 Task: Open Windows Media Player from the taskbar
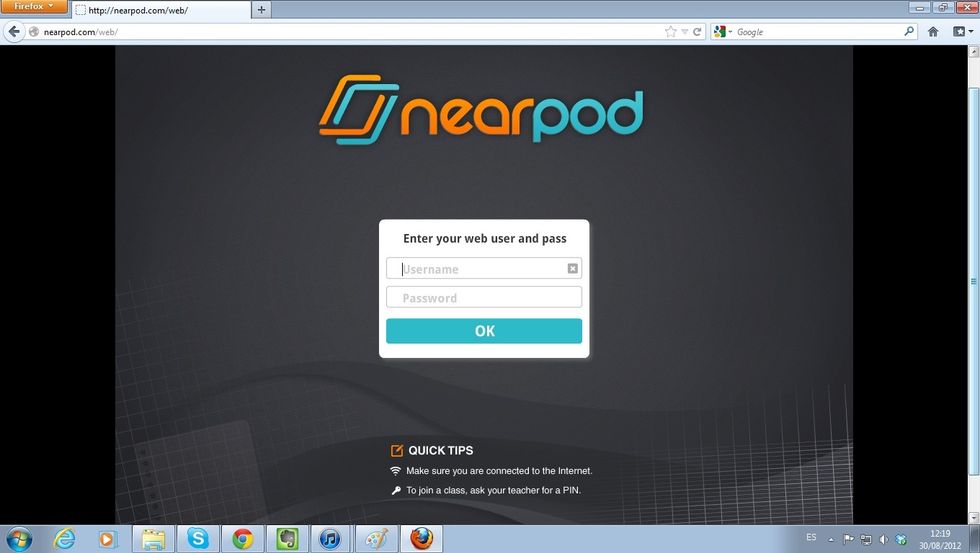pyautogui.click(x=108, y=539)
